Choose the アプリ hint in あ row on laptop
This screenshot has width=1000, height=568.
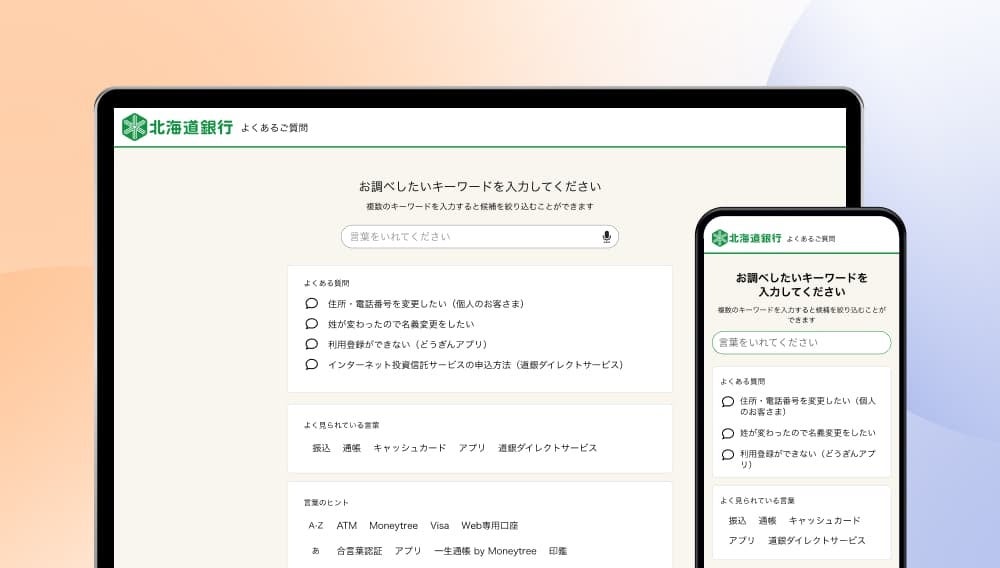point(408,551)
